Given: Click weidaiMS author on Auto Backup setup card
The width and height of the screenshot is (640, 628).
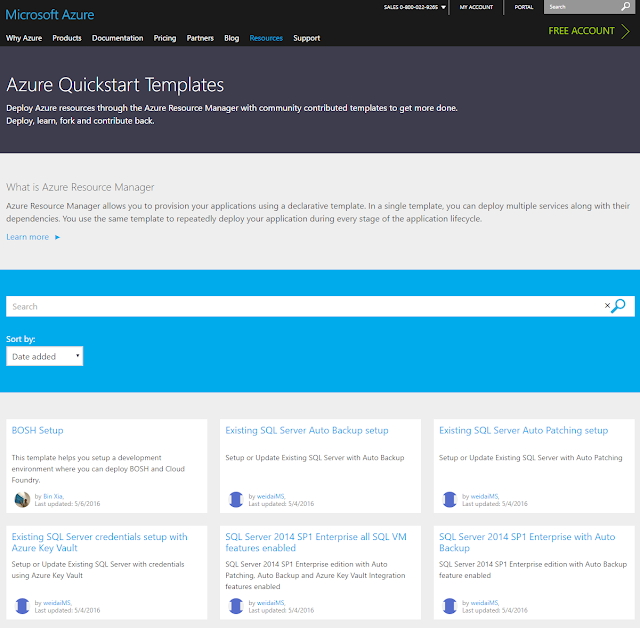Looking at the screenshot, I should [x=270, y=496].
